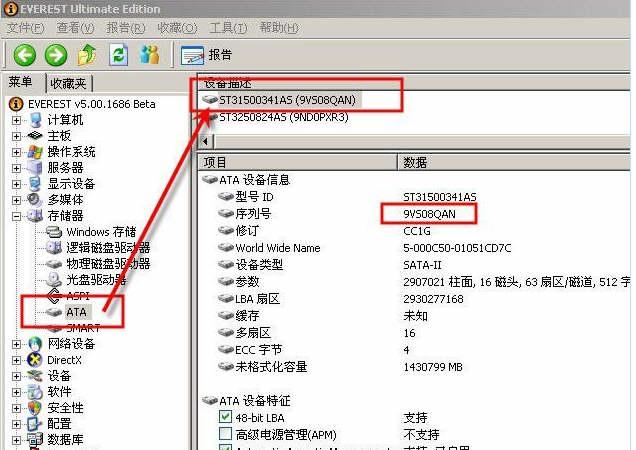Toggle the 48-bit LBA checkbox
This screenshot has width=636, height=450.
tap(226, 417)
